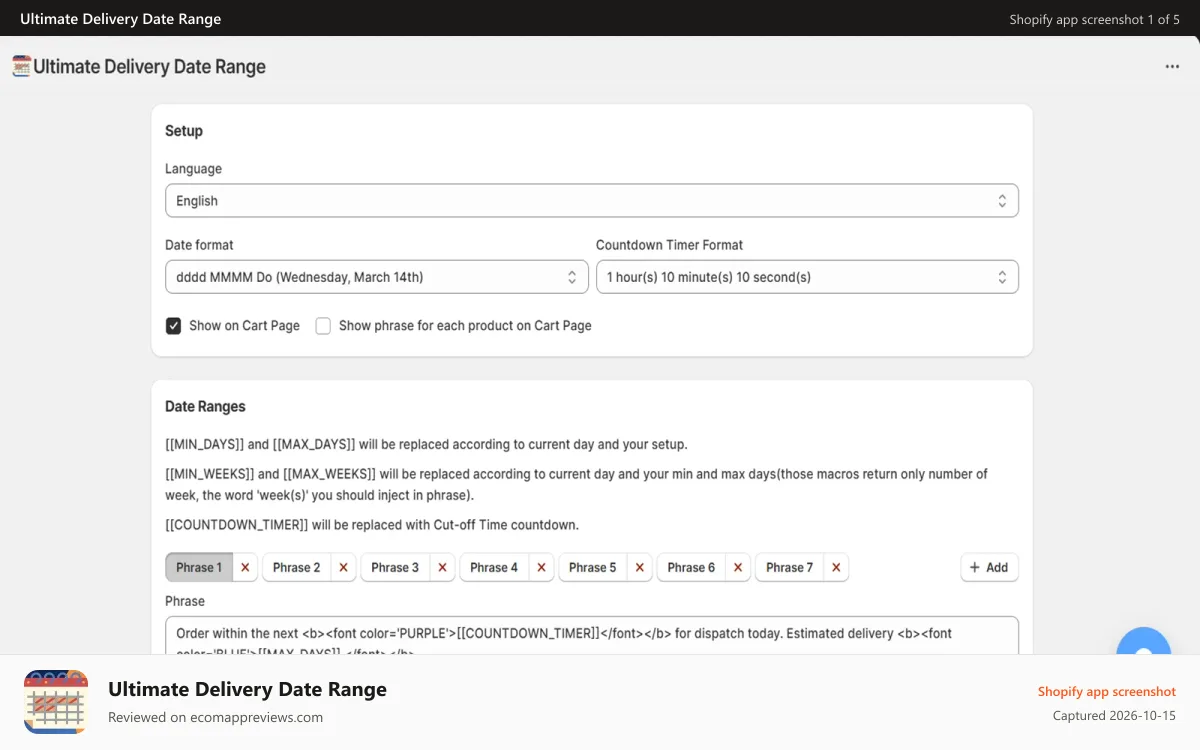Image resolution: width=1200 pixels, height=750 pixels.
Task: Uncheck Show on Cart Page
Action: 173,326
